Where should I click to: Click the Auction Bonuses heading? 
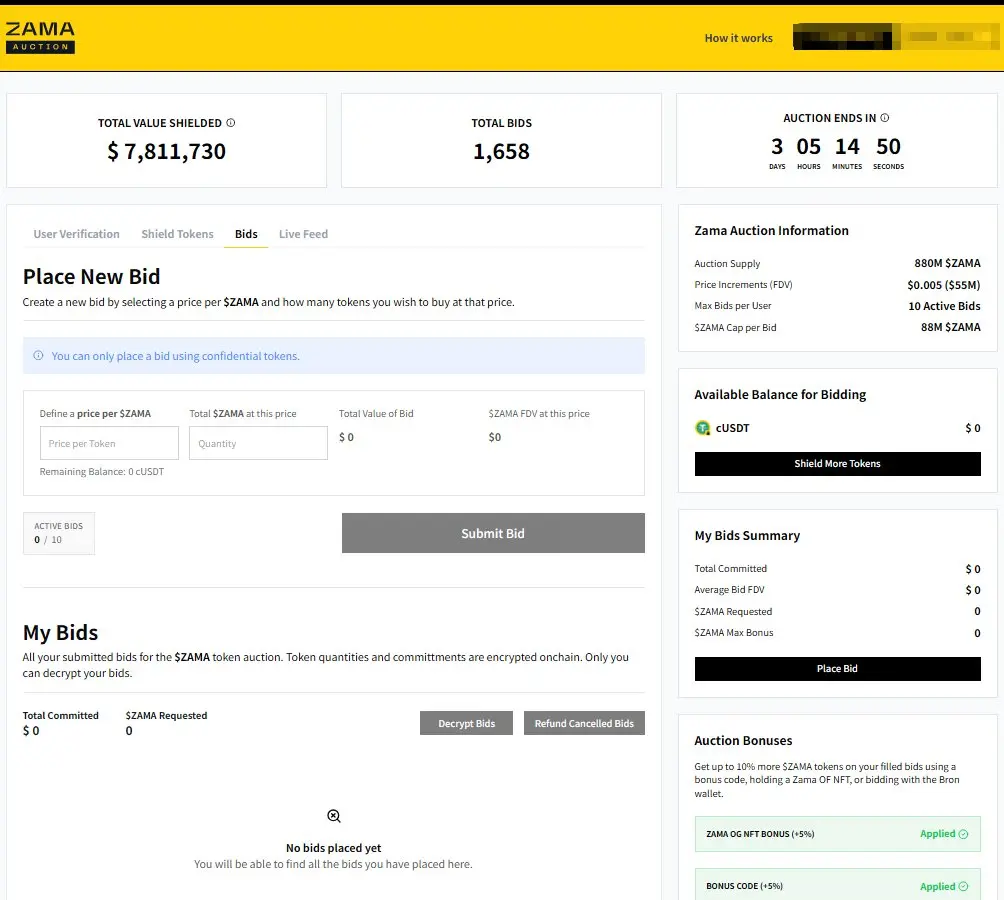coord(743,740)
